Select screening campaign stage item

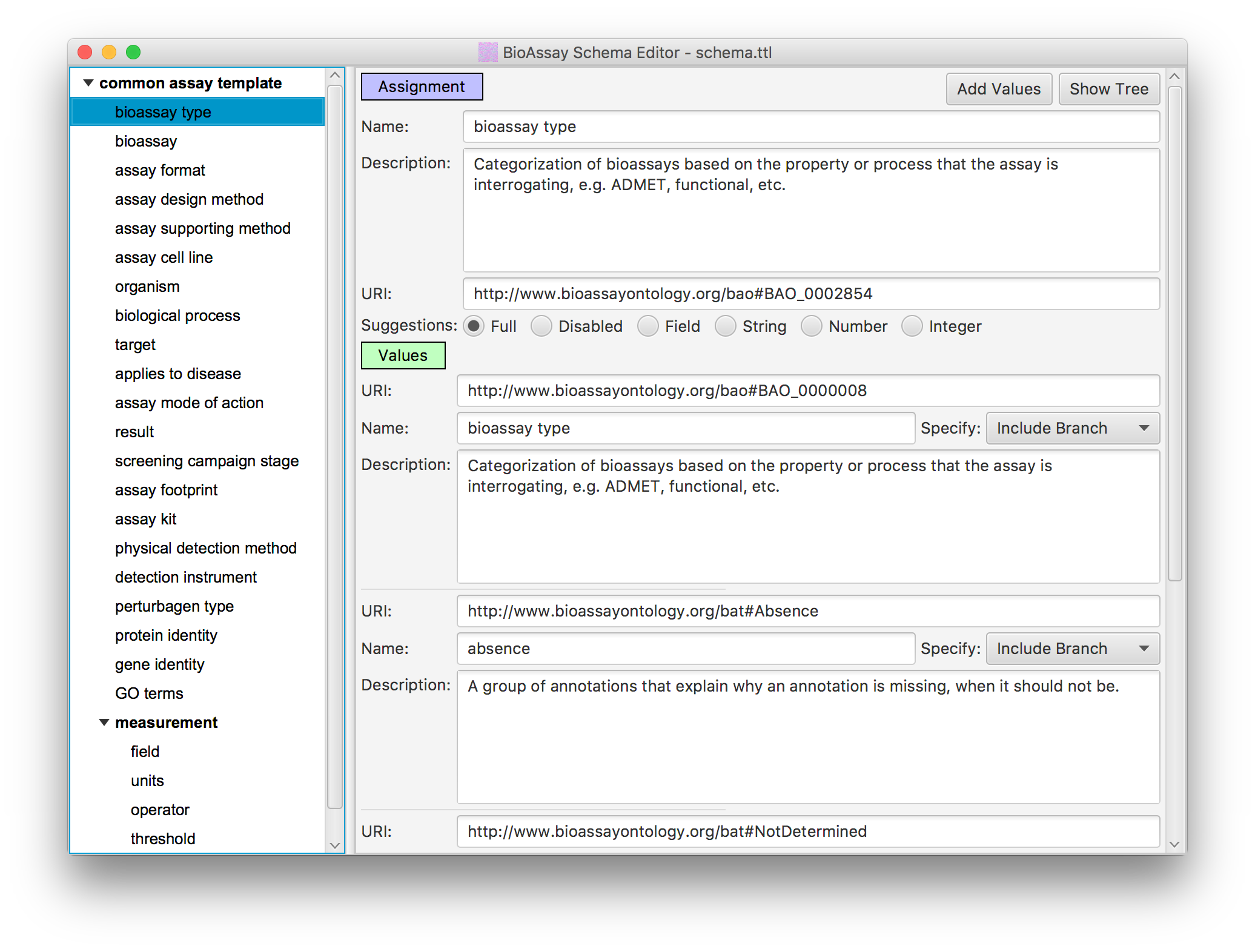pyautogui.click(x=198, y=461)
